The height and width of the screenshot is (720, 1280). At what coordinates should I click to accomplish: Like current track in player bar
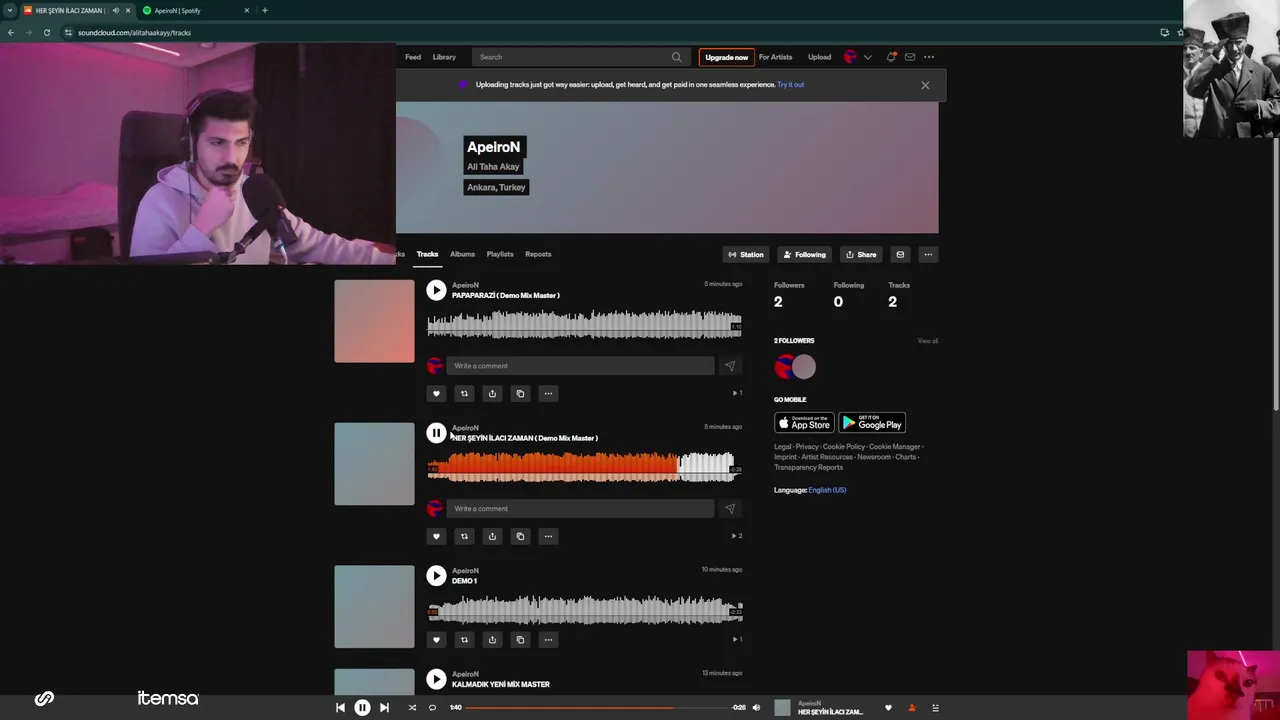tap(888, 708)
